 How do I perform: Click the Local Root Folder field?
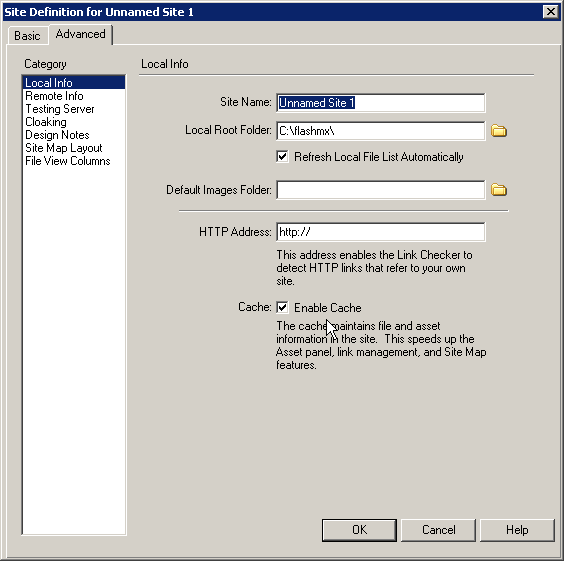click(381, 131)
